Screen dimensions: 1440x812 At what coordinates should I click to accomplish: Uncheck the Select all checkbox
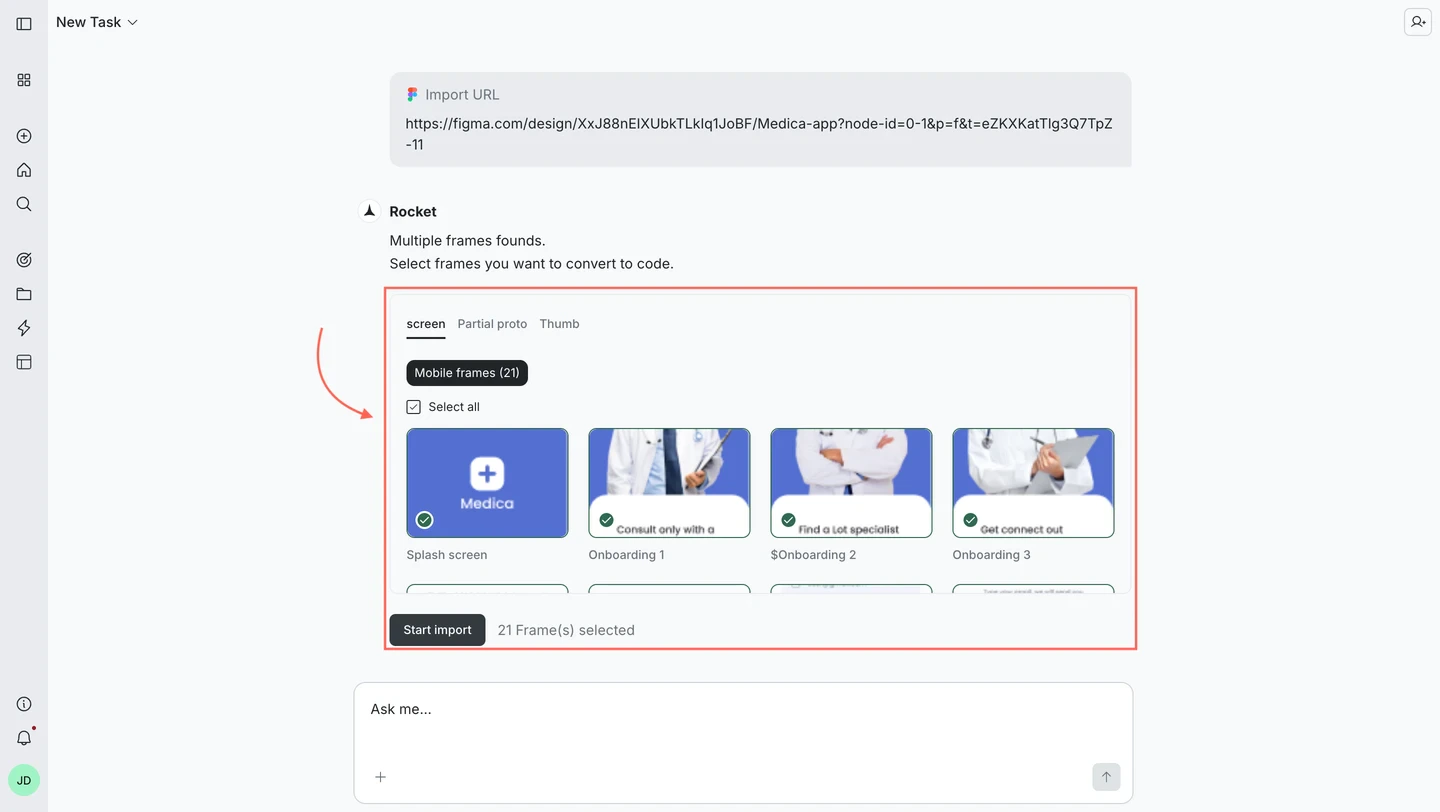413,406
